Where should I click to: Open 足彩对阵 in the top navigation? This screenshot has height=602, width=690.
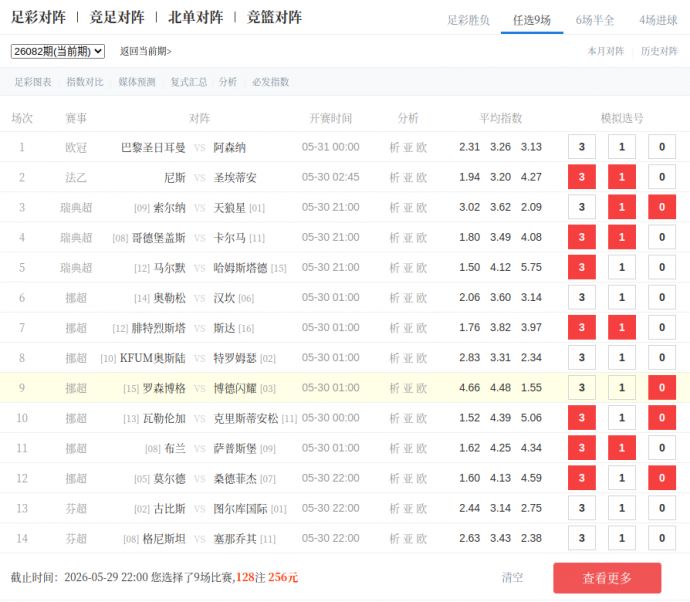(39, 18)
